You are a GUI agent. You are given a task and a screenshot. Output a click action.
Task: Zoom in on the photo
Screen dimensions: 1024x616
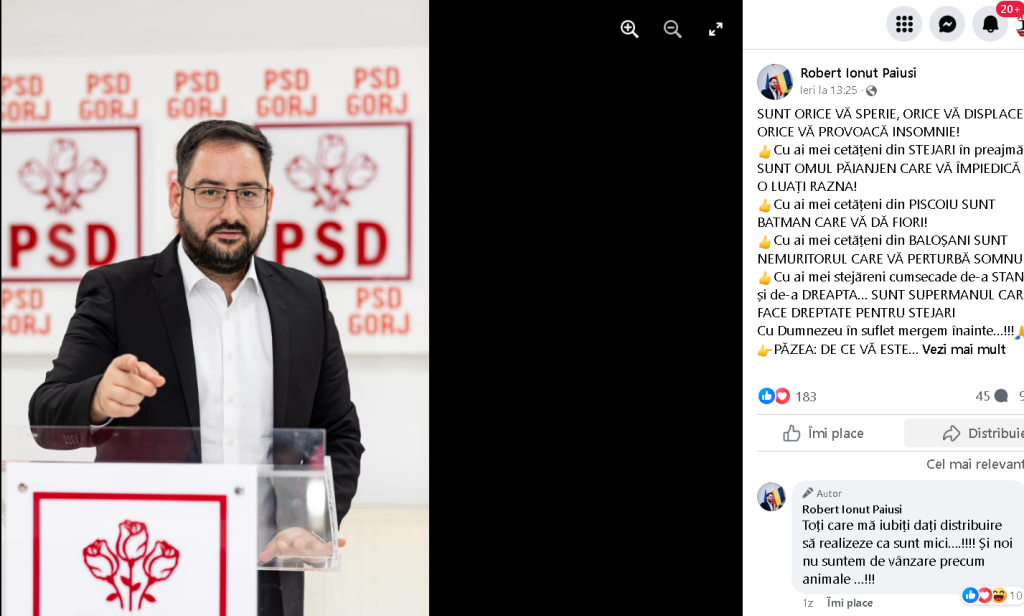coord(629,29)
